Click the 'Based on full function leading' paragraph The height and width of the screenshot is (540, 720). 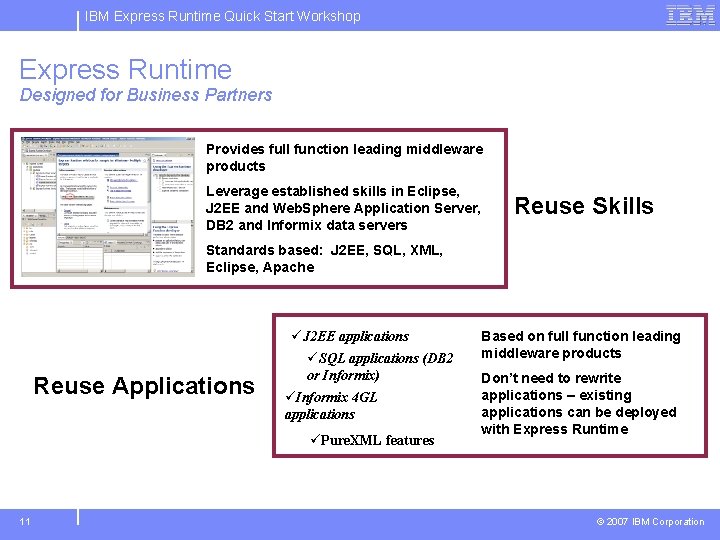pos(581,344)
